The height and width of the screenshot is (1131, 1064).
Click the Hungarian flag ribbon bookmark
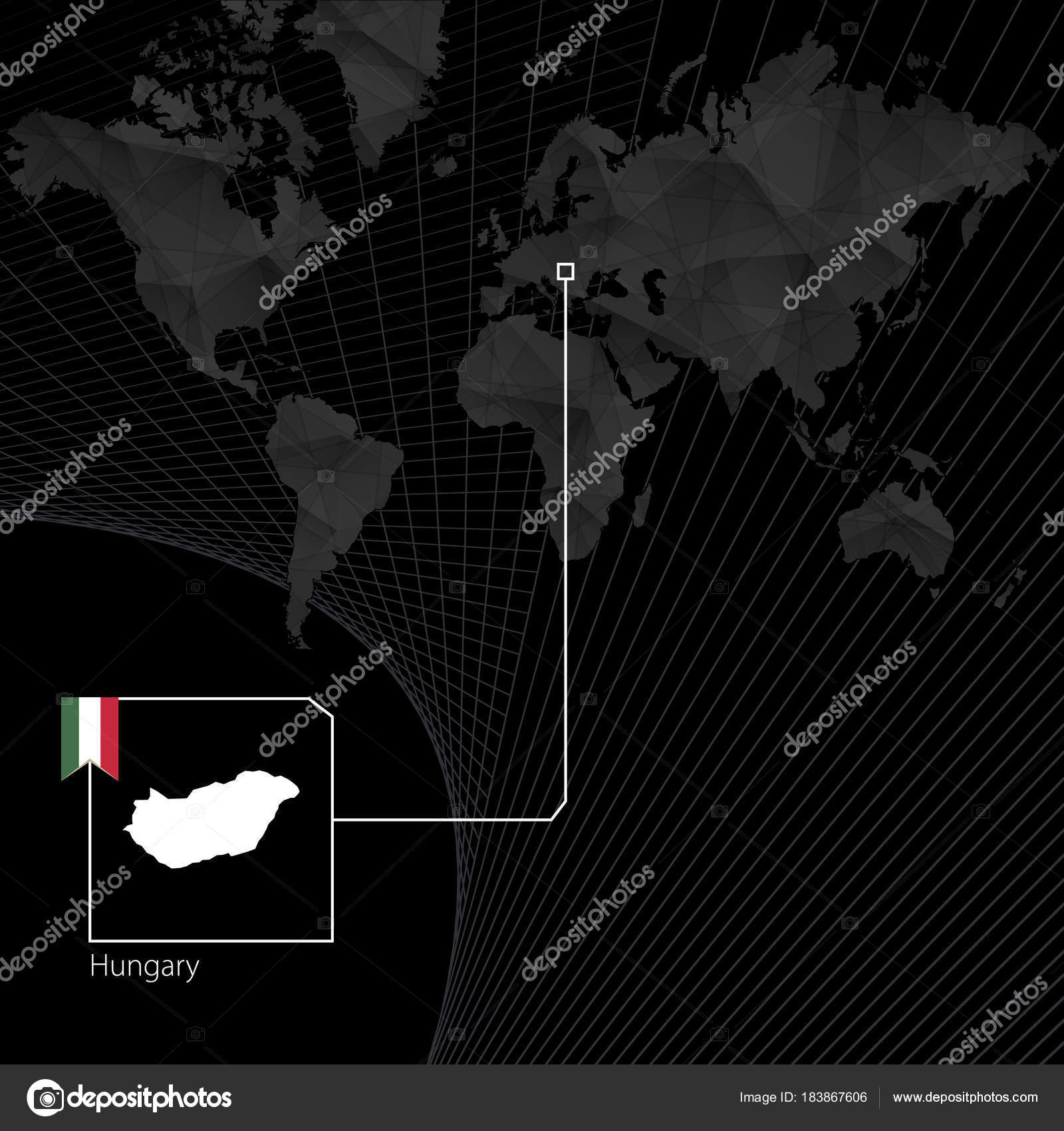pyautogui.click(x=90, y=737)
